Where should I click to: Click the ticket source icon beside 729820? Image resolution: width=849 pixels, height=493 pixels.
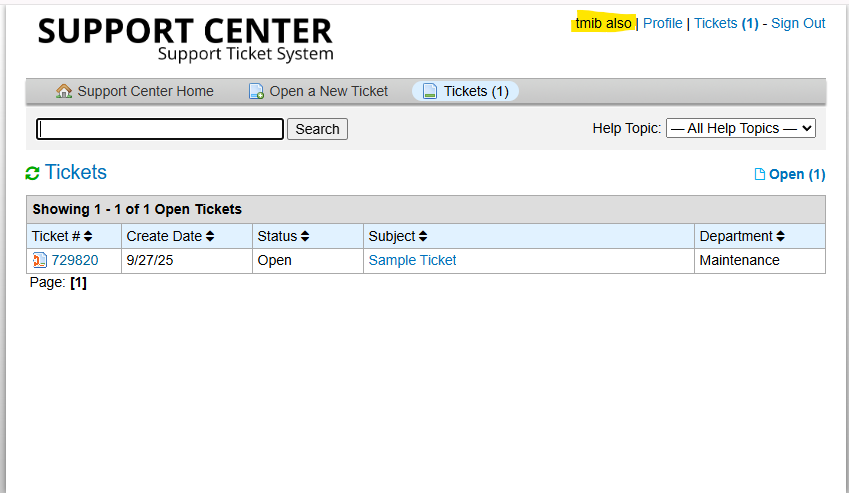coord(40,260)
